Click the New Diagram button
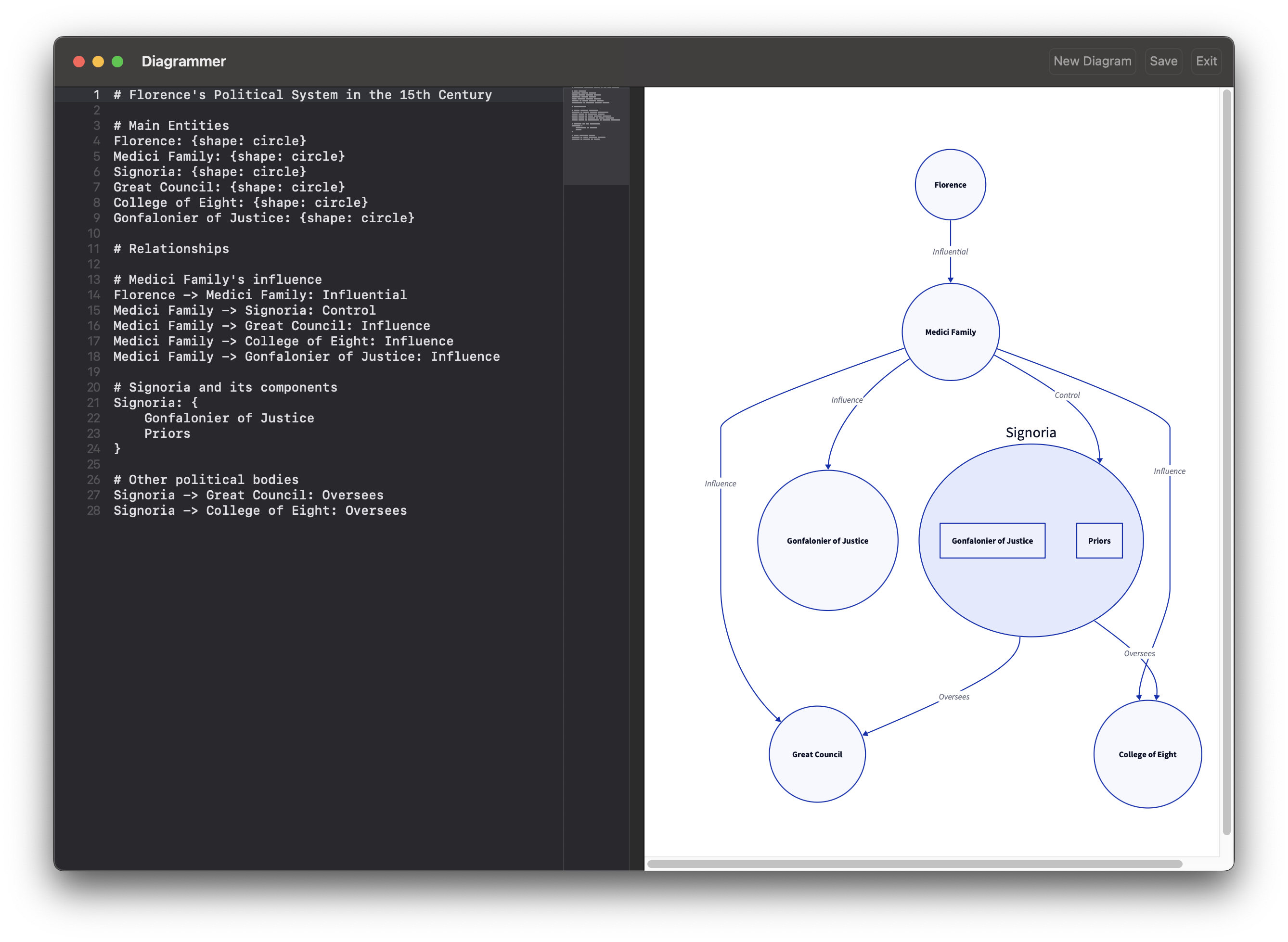This screenshot has height=942, width=1288. pyautogui.click(x=1092, y=61)
